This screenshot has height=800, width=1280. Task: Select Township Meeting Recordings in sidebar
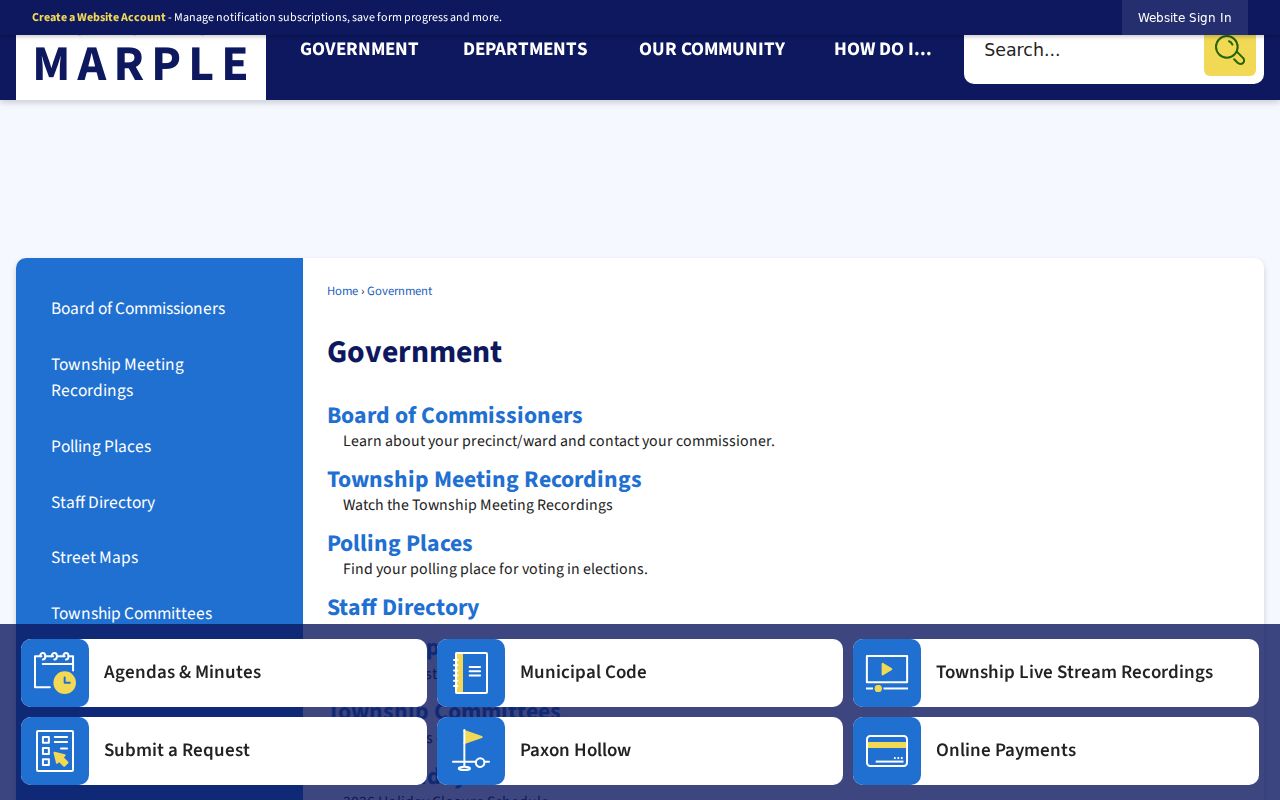coord(118,378)
